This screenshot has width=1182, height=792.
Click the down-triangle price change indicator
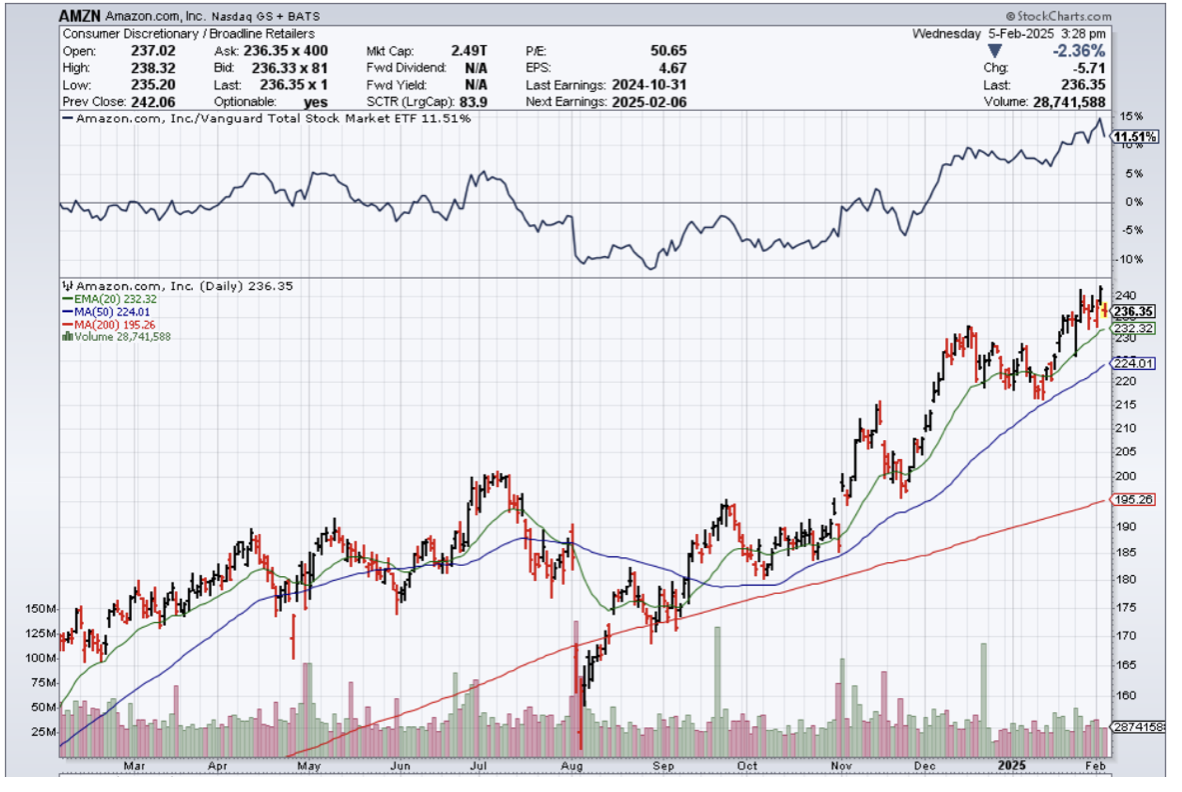point(995,51)
